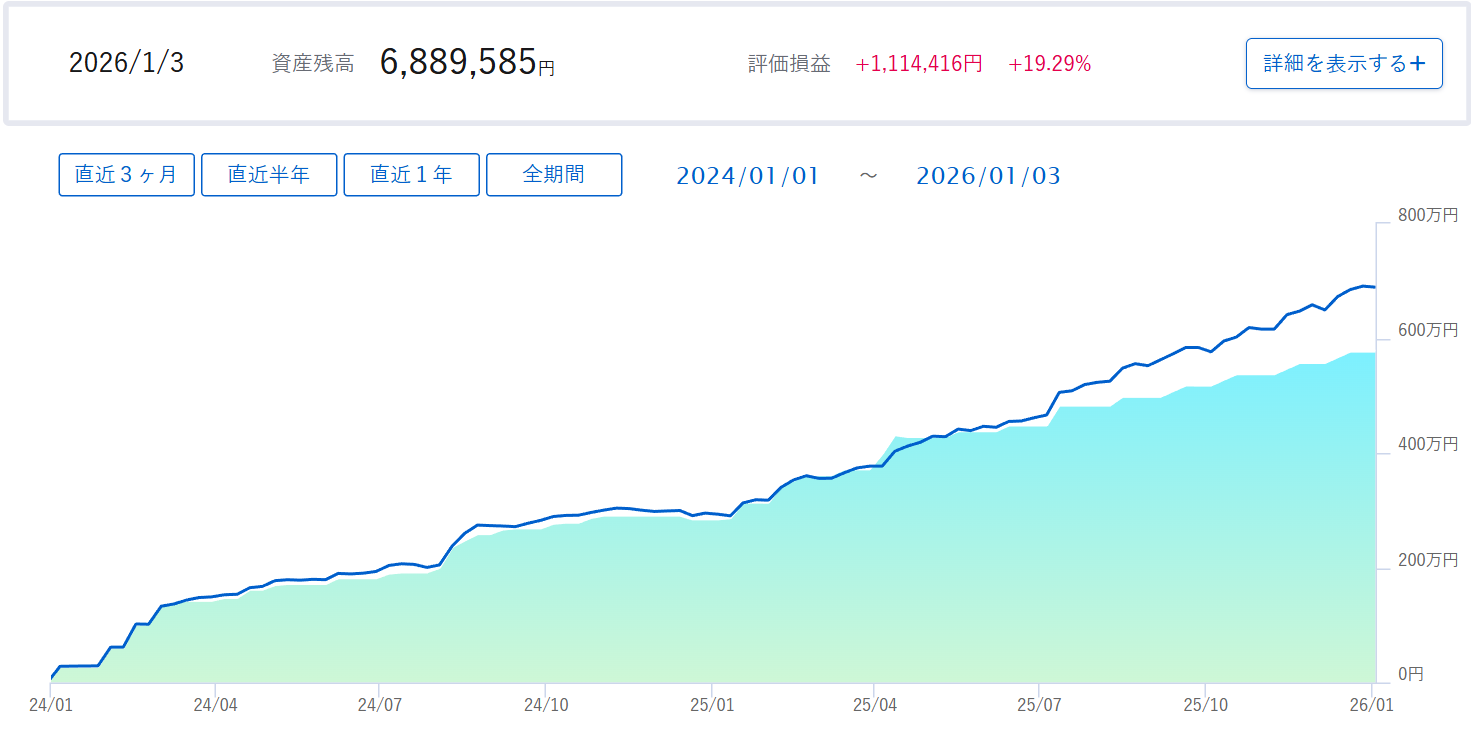
Task: Select the 直近３ヶ月 period filter
Action: (x=126, y=174)
